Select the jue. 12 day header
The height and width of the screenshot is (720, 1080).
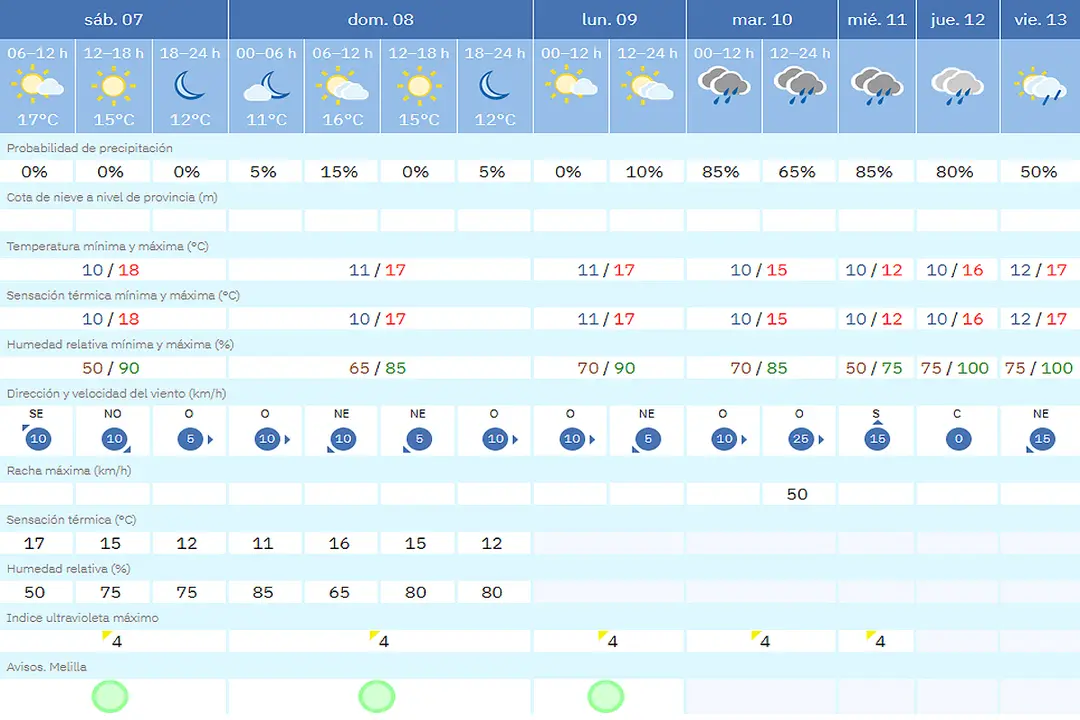[x=957, y=19]
